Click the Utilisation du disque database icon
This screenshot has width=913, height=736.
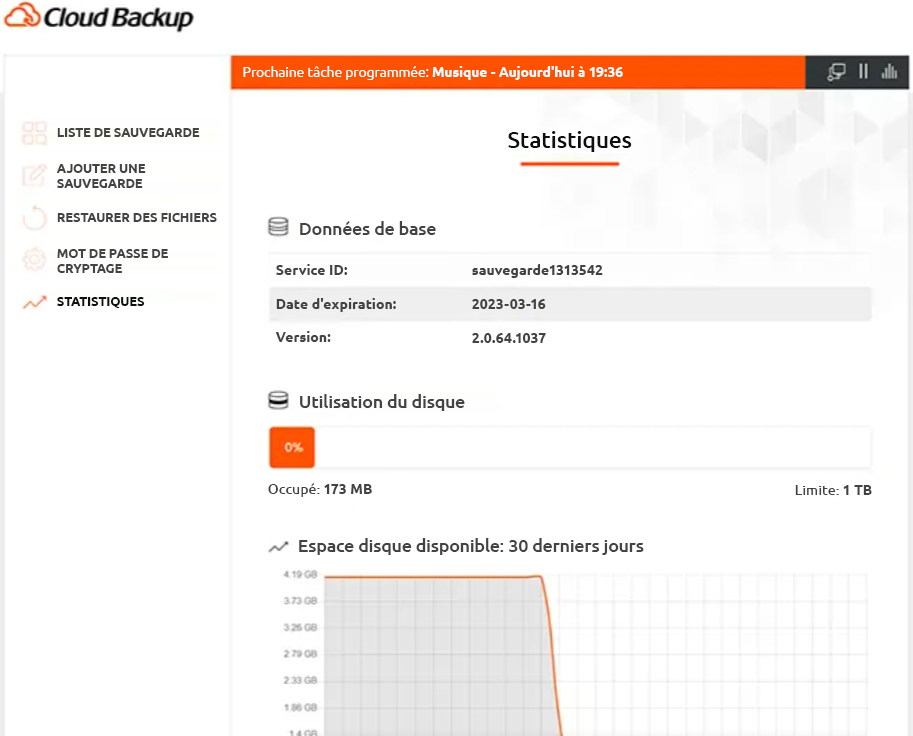pos(278,400)
